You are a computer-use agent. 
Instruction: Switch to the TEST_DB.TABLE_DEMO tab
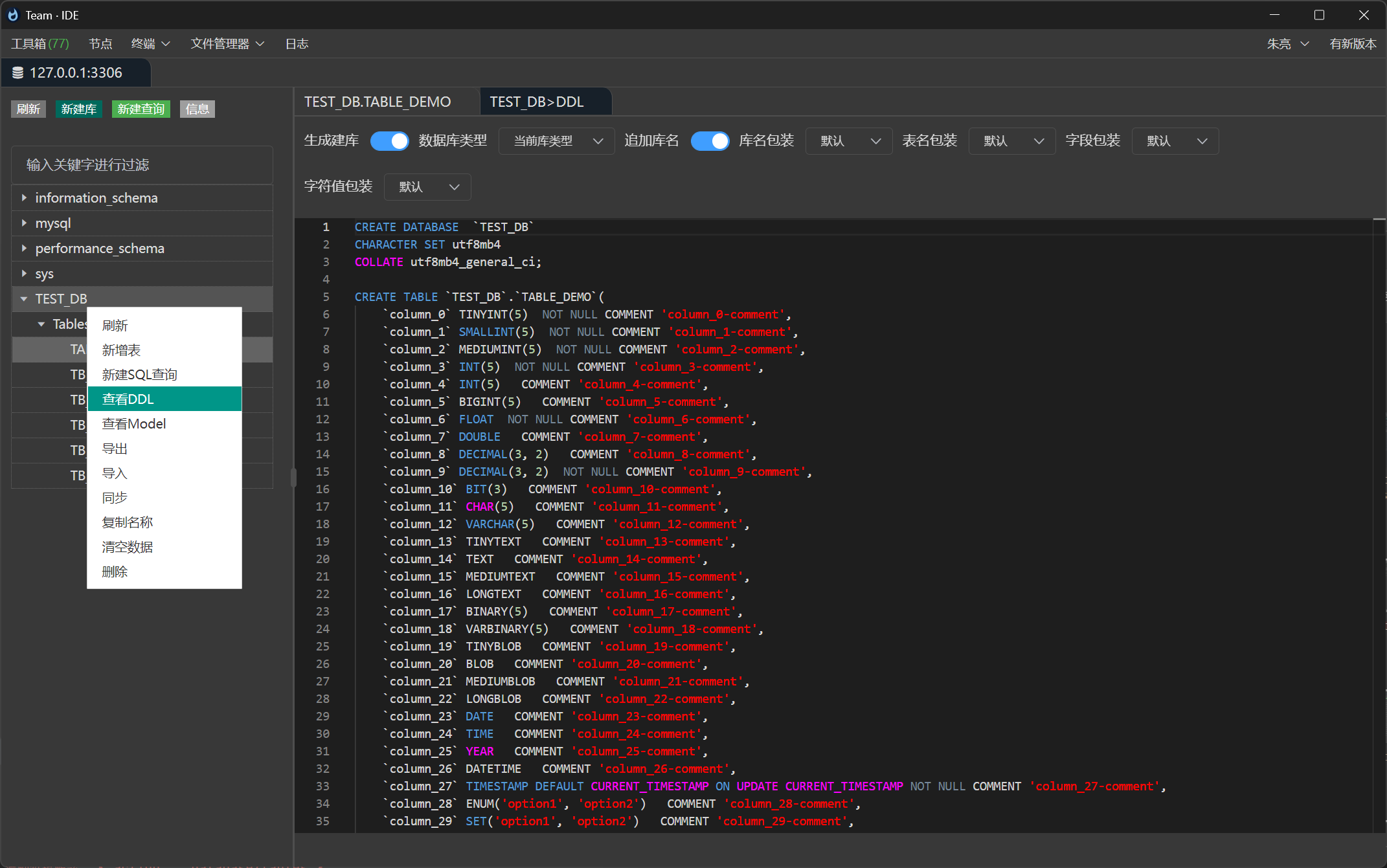click(378, 102)
